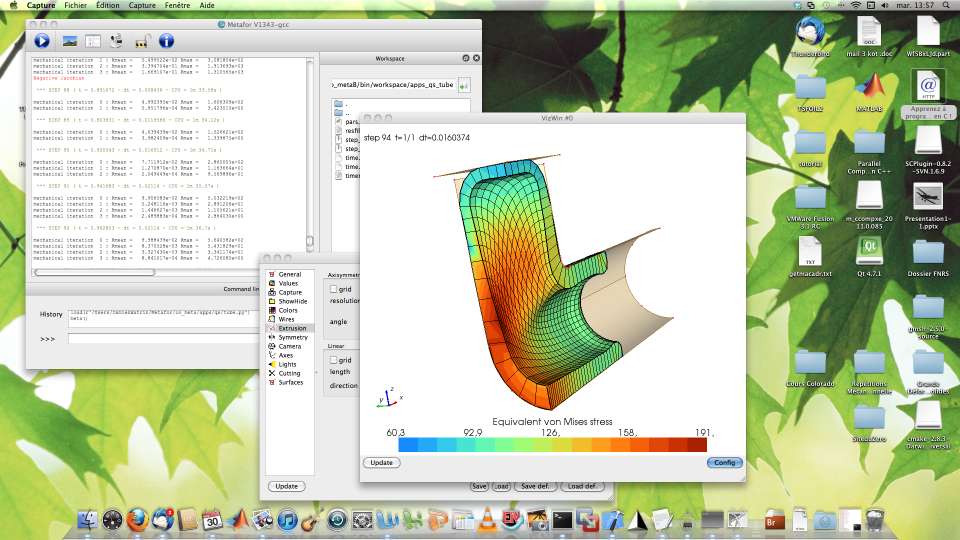Click Save button in config dialog
The width and height of the screenshot is (960, 540).
click(479, 486)
